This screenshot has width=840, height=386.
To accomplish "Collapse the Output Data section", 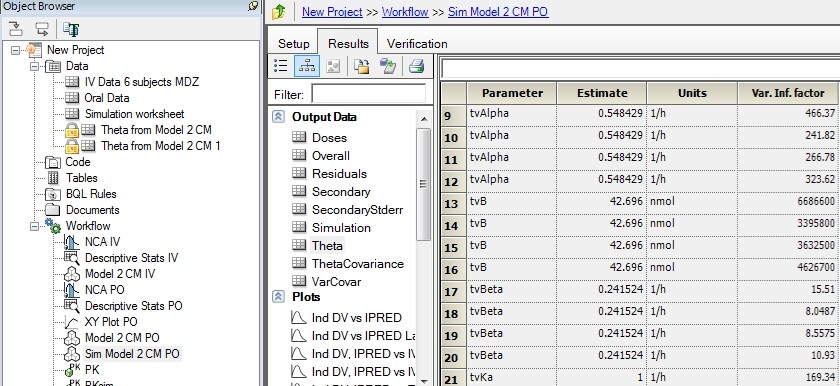I will (278, 117).
